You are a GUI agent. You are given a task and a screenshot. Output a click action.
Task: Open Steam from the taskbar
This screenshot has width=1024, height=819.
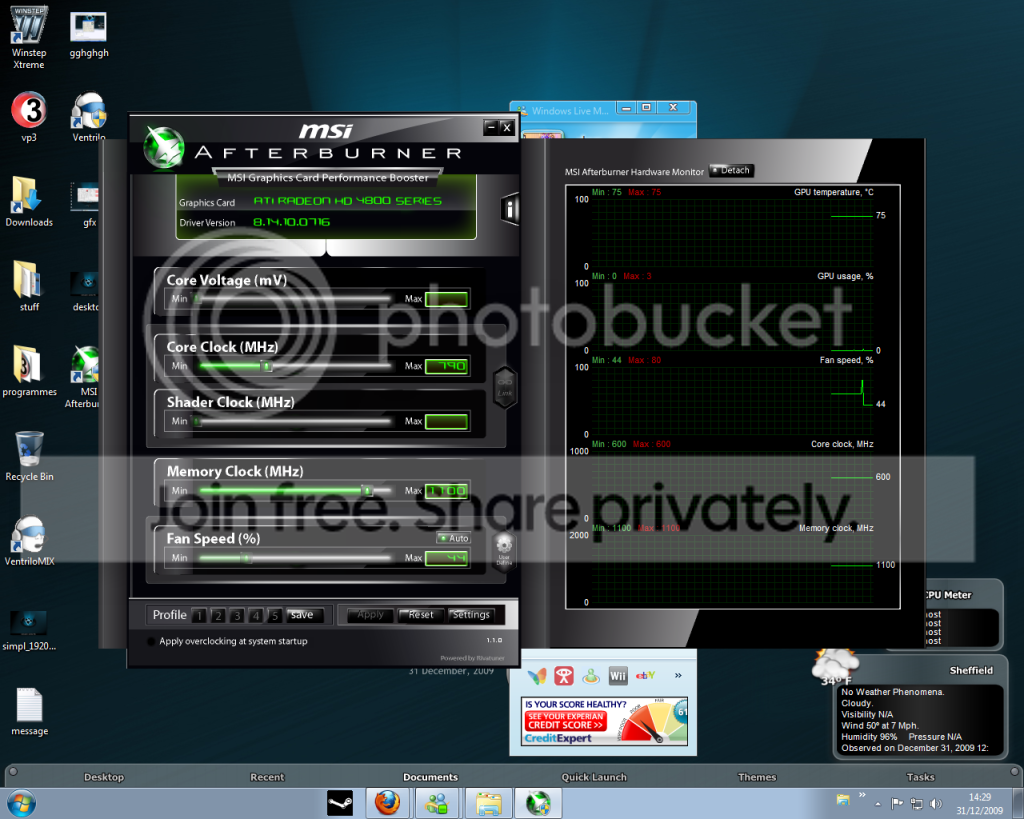pos(340,803)
